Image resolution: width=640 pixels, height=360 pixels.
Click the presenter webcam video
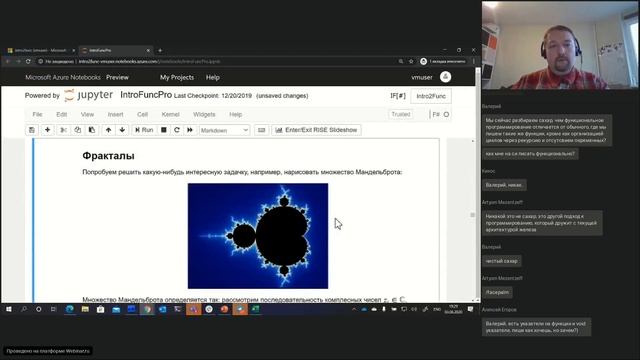pos(560,45)
